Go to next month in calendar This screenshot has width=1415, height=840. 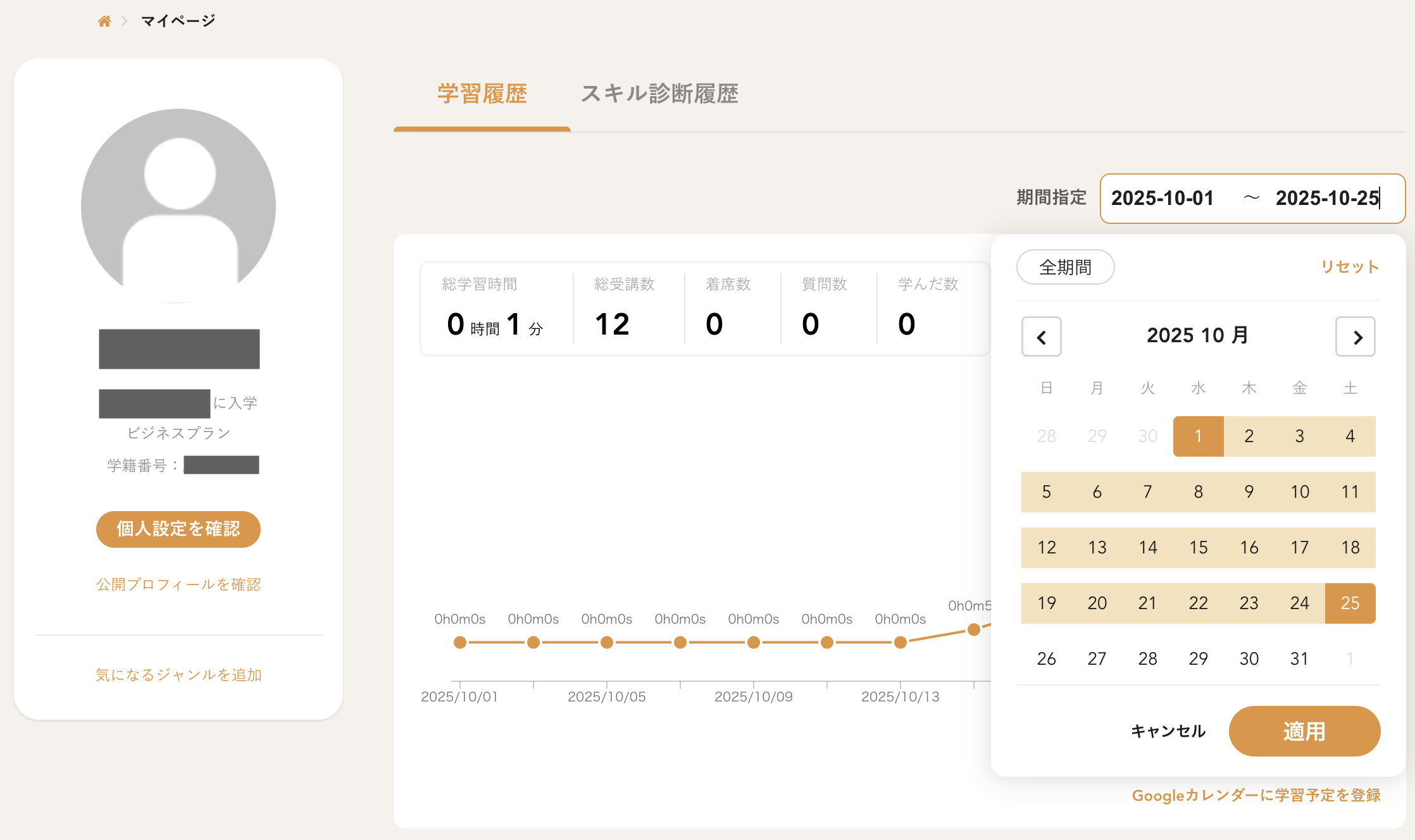click(x=1355, y=337)
